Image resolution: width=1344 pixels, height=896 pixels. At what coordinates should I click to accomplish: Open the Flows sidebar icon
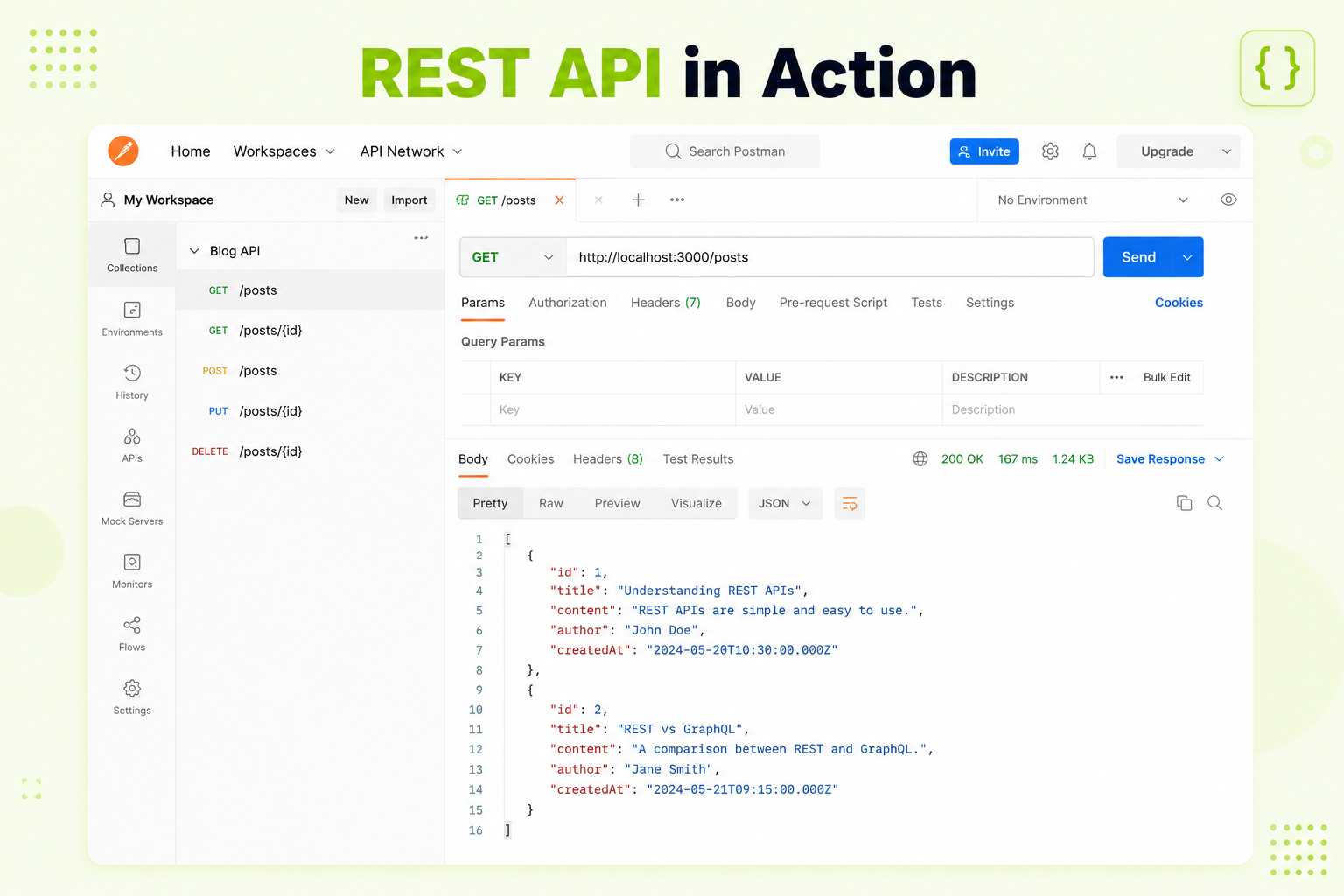click(x=132, y=633)
